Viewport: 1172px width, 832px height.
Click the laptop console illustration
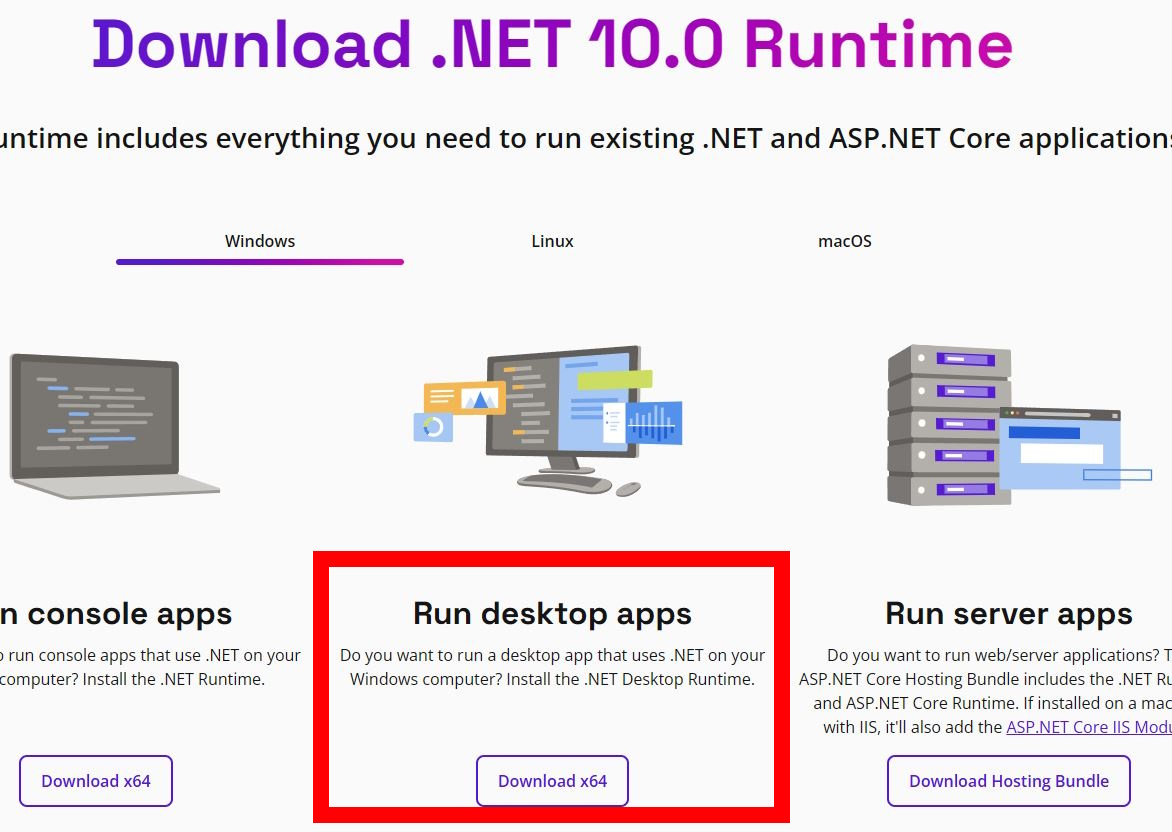click(x=112, y=426)
